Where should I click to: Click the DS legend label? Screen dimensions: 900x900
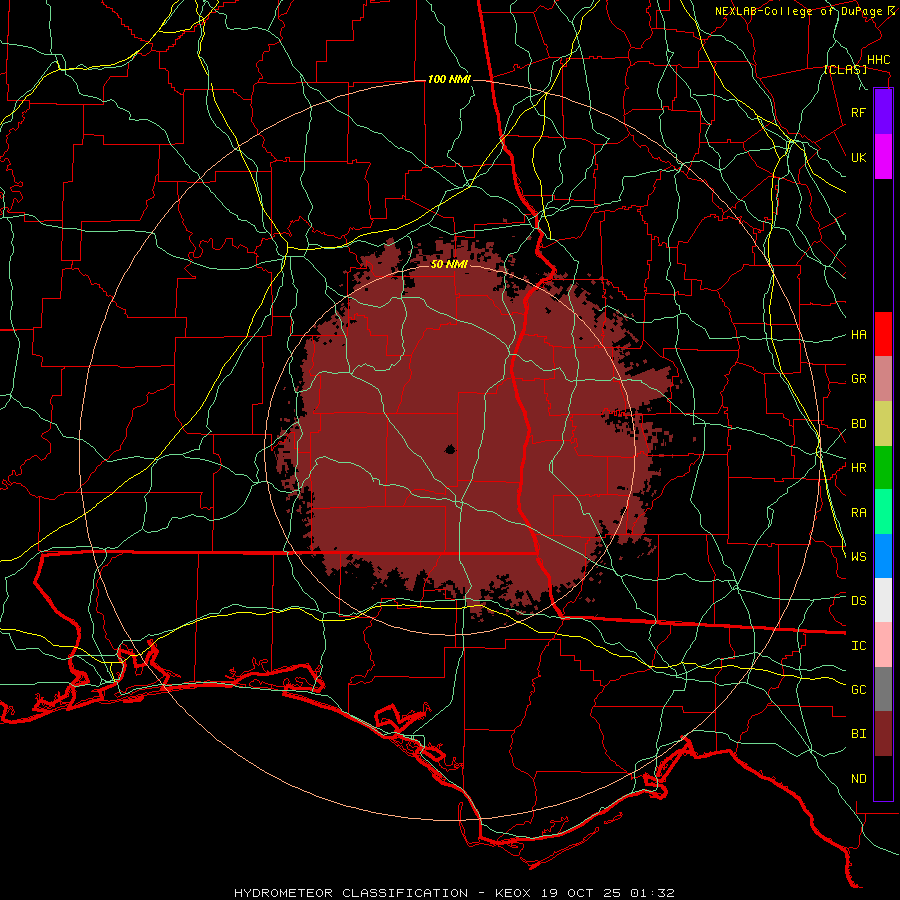(858, 601)
